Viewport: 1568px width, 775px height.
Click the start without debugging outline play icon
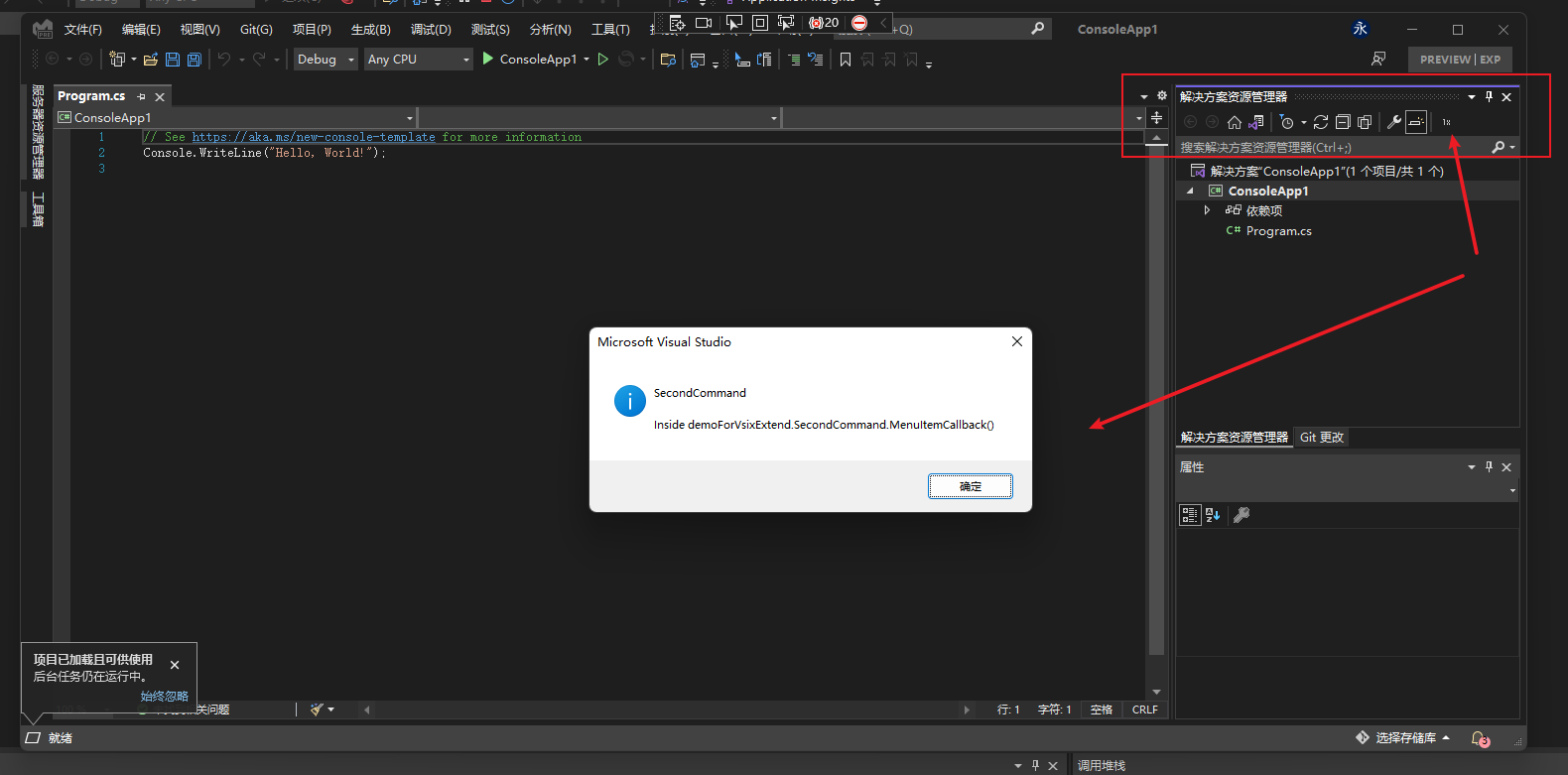tap(602, 60)
